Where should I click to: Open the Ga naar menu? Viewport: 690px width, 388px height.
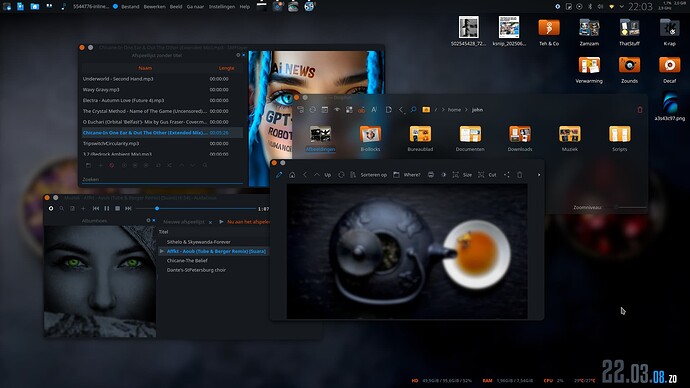click(195, 7)
